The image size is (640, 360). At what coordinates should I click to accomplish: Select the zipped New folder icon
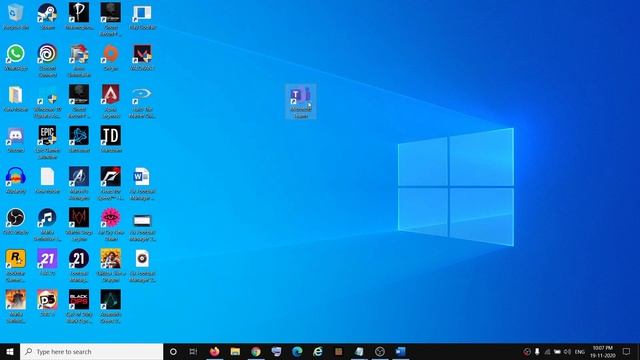pos(16,98)
